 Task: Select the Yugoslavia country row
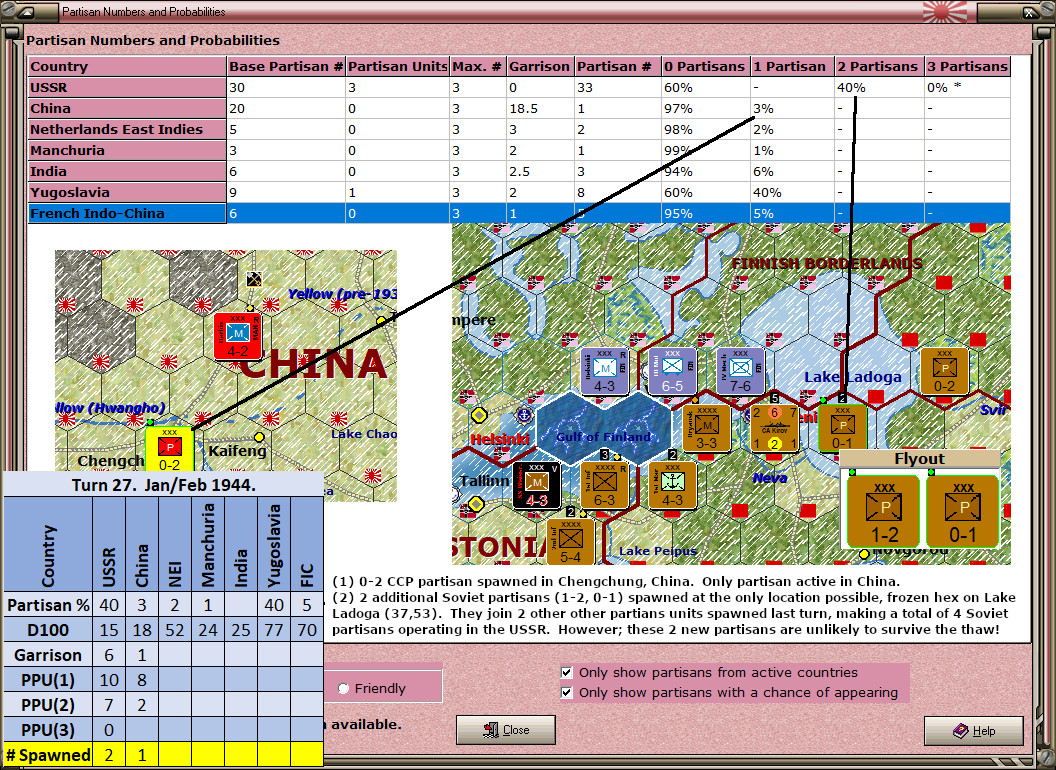click(519, 192)
